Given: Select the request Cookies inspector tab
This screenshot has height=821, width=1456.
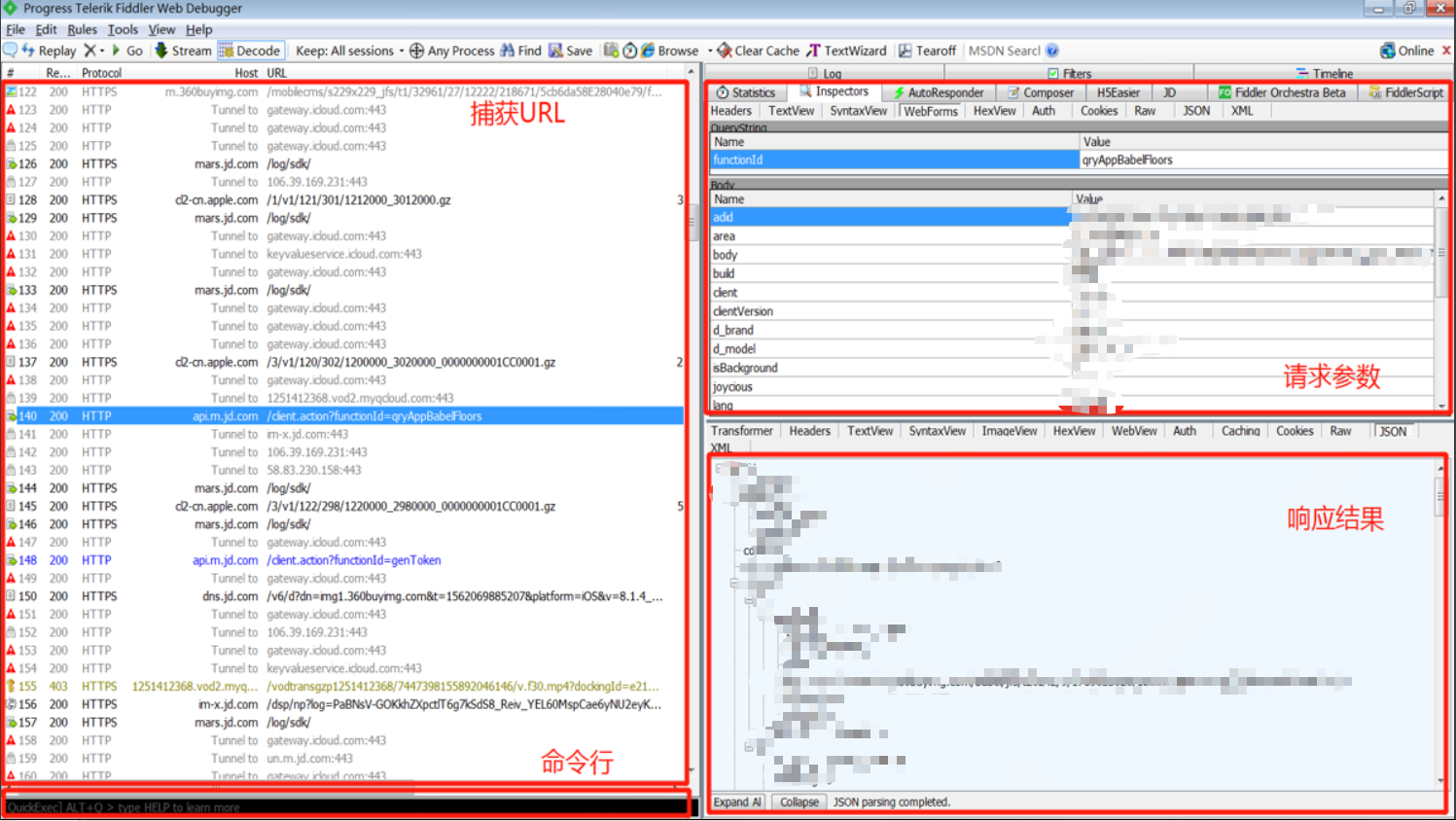Looking at the screenshot, I should coord(1099,111).
